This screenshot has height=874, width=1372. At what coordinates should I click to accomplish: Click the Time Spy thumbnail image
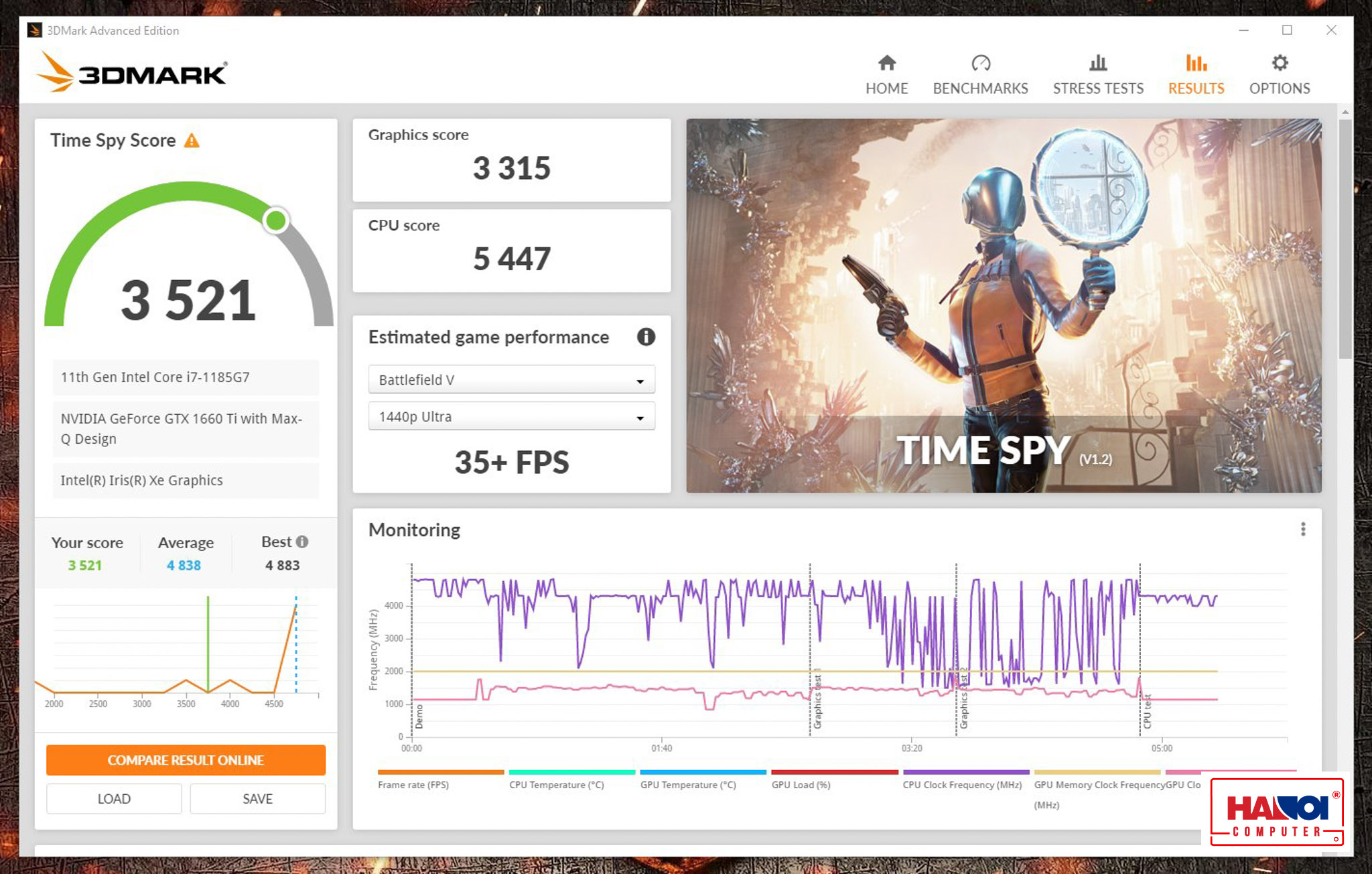point(1004,306)
